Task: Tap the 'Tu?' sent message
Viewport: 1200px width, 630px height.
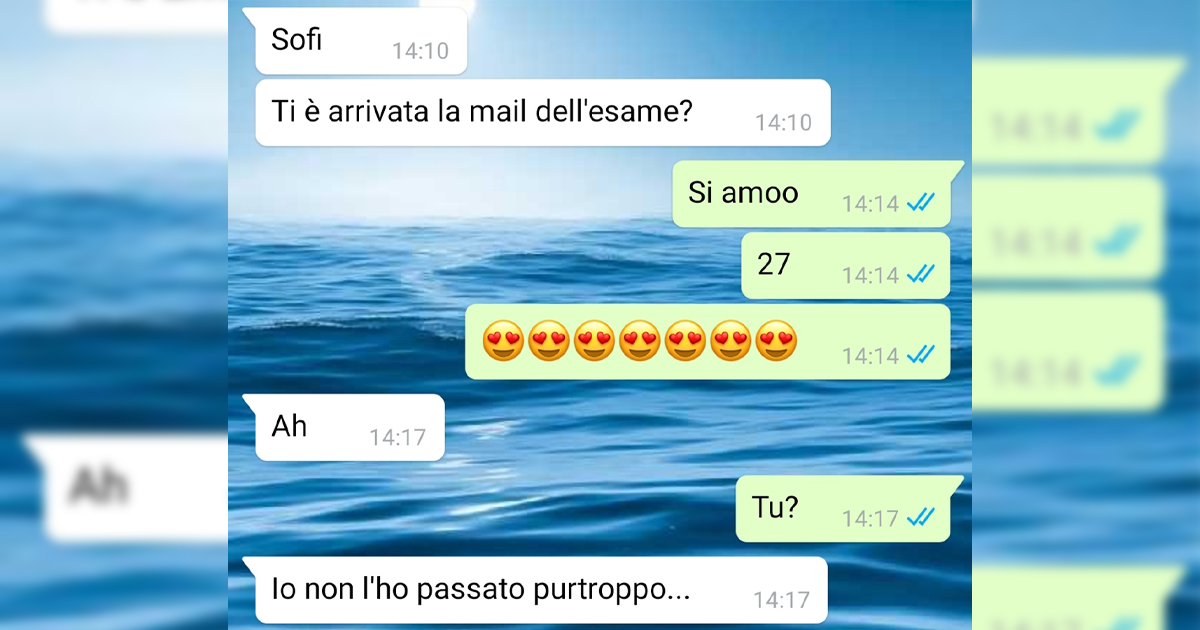Action: (x=843, y=508)
